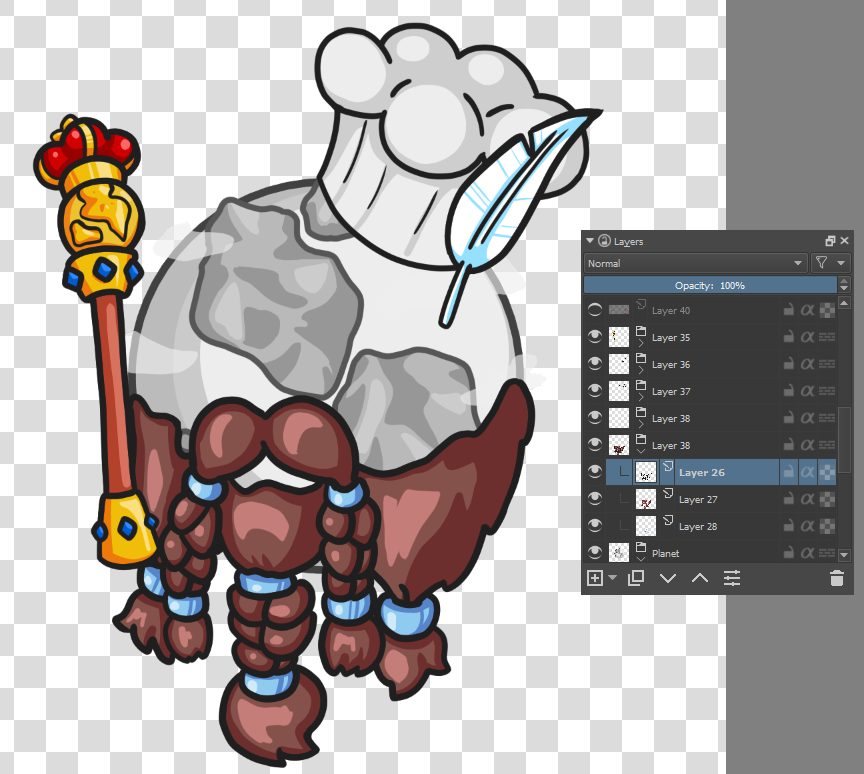Screen dimensions: 864x774
Task: Delete layer with trash can icon
Action: coord(836,578)
